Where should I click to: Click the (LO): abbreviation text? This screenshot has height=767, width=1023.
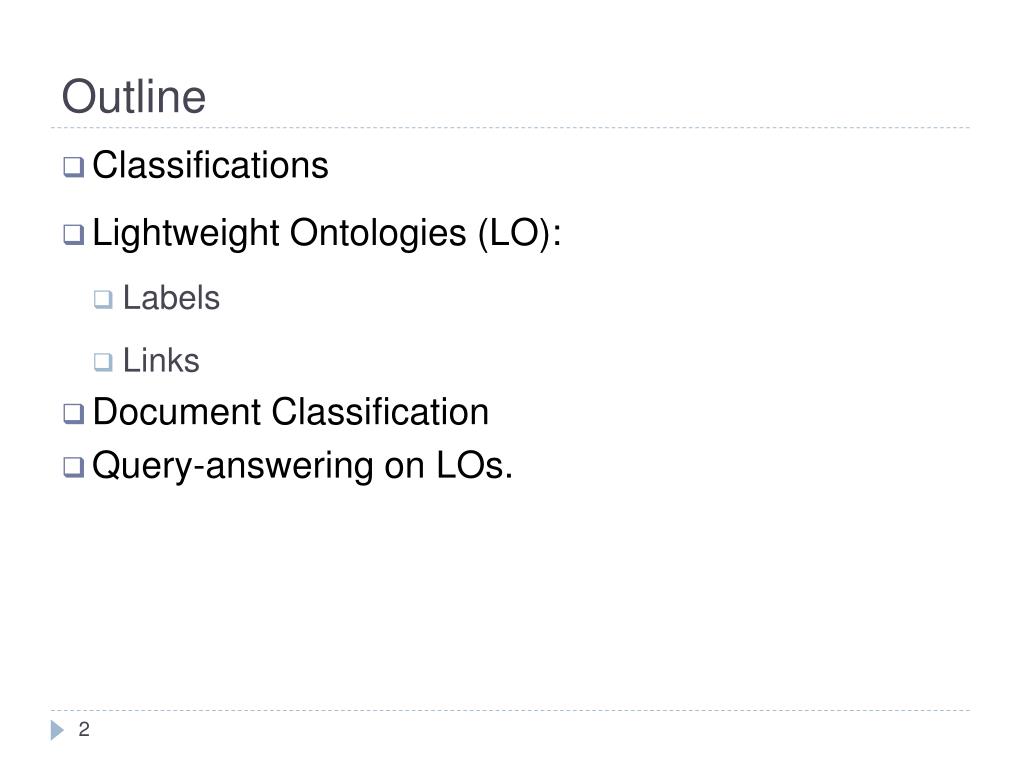(x=519, y=233)
